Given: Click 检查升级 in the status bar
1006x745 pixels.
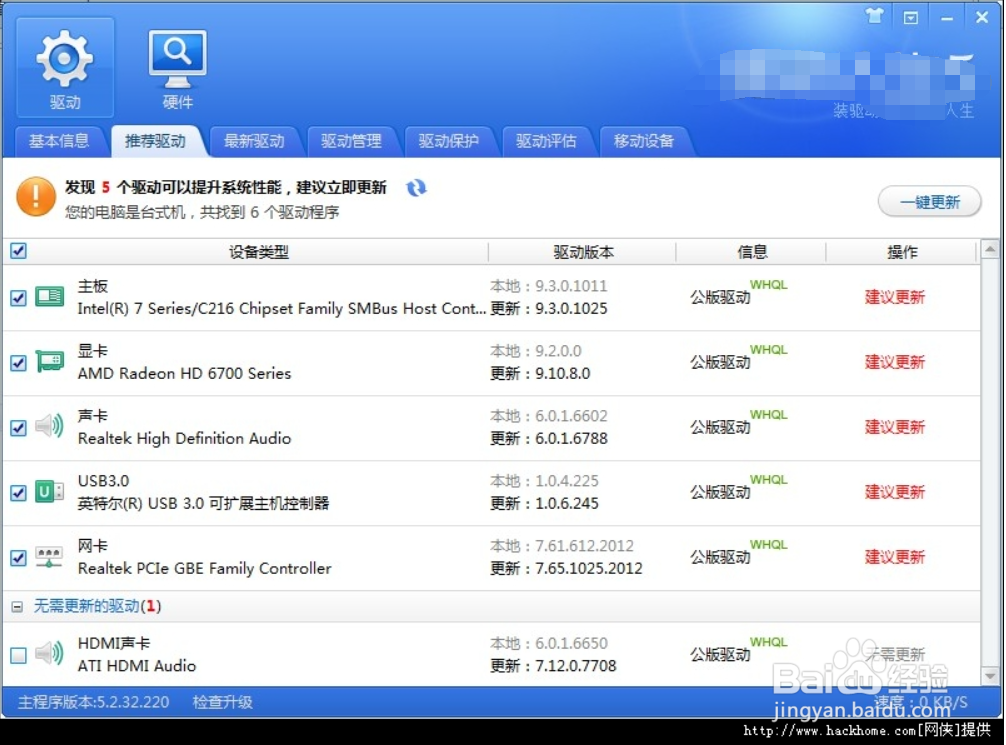Looking at the screenshot, I should 223,702.
